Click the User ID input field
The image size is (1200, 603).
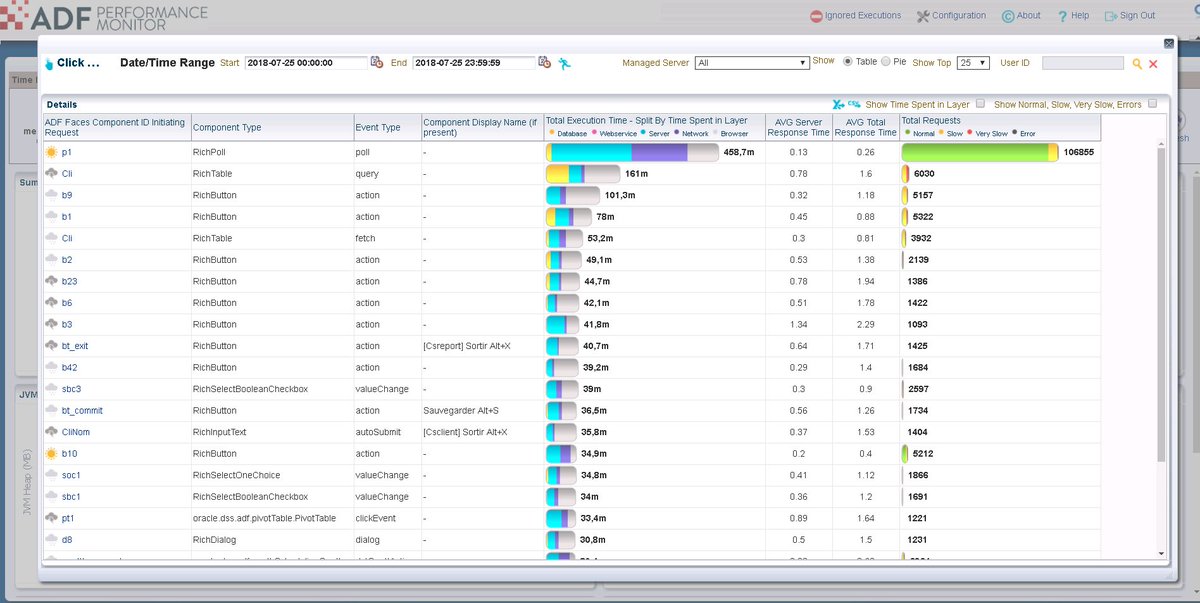[1083, 63]
